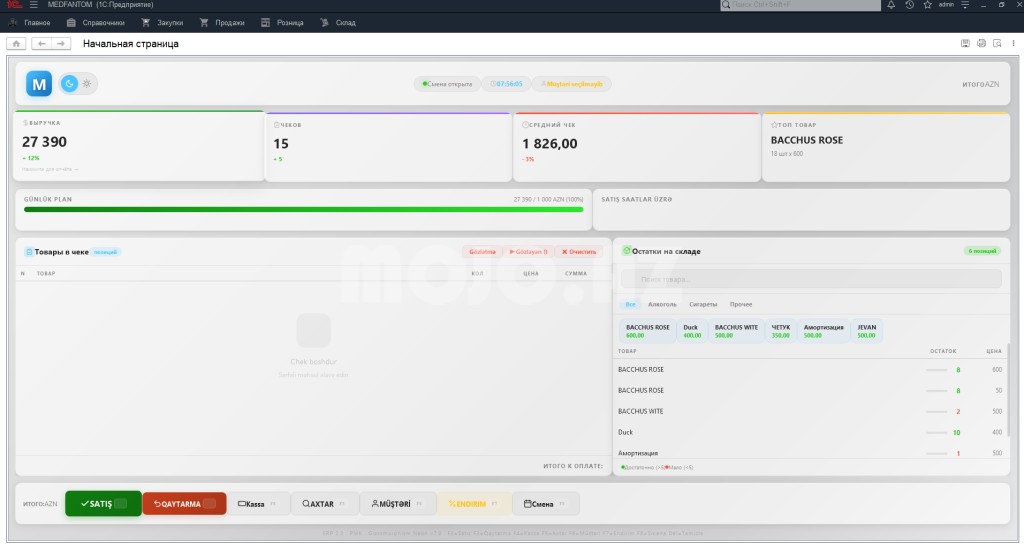Open Склад menu section

(338, 23)
